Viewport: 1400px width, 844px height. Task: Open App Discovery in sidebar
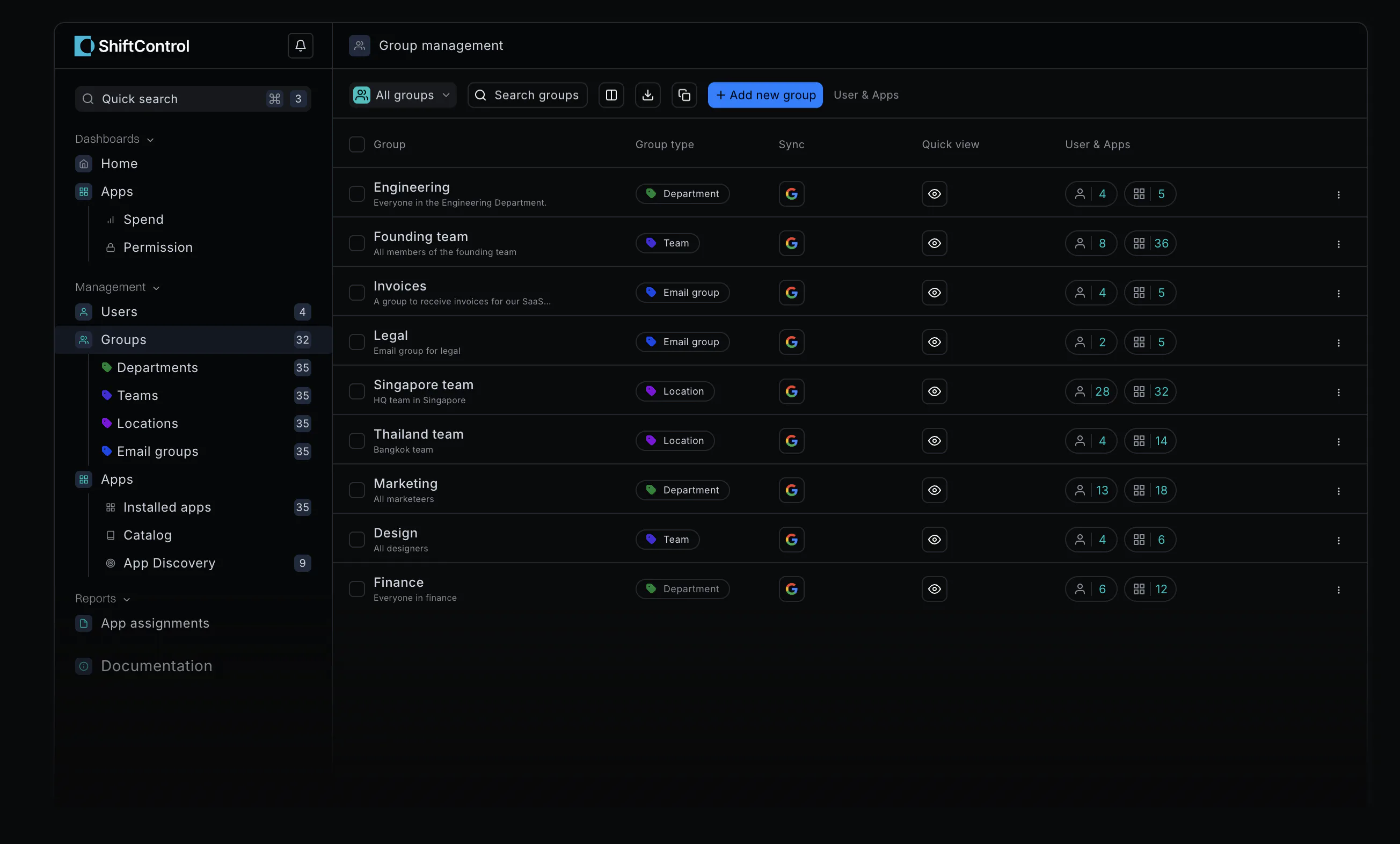pyautogui.click(x=208, y=563)
